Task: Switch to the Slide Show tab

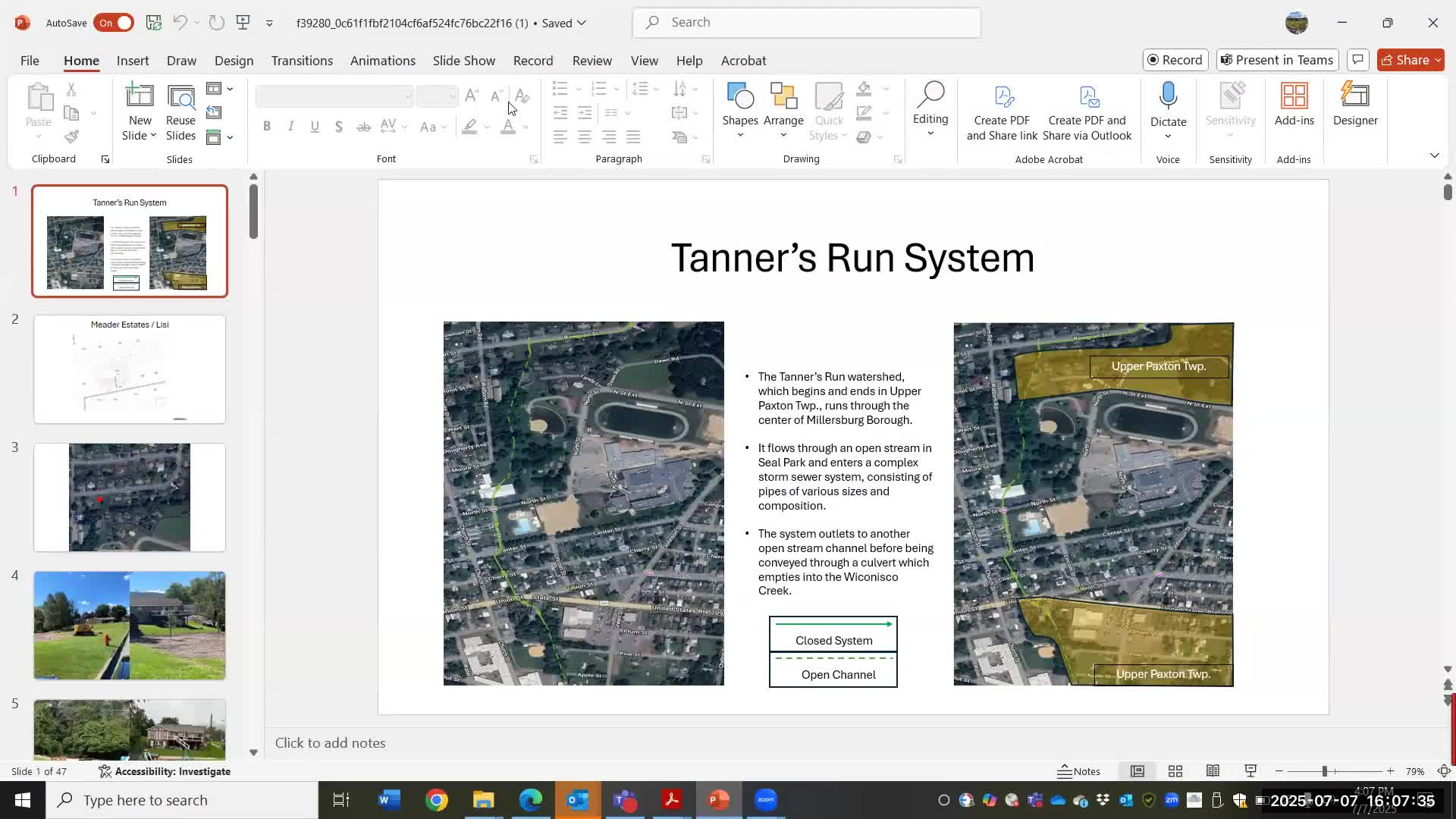Action: pos(463,61)
